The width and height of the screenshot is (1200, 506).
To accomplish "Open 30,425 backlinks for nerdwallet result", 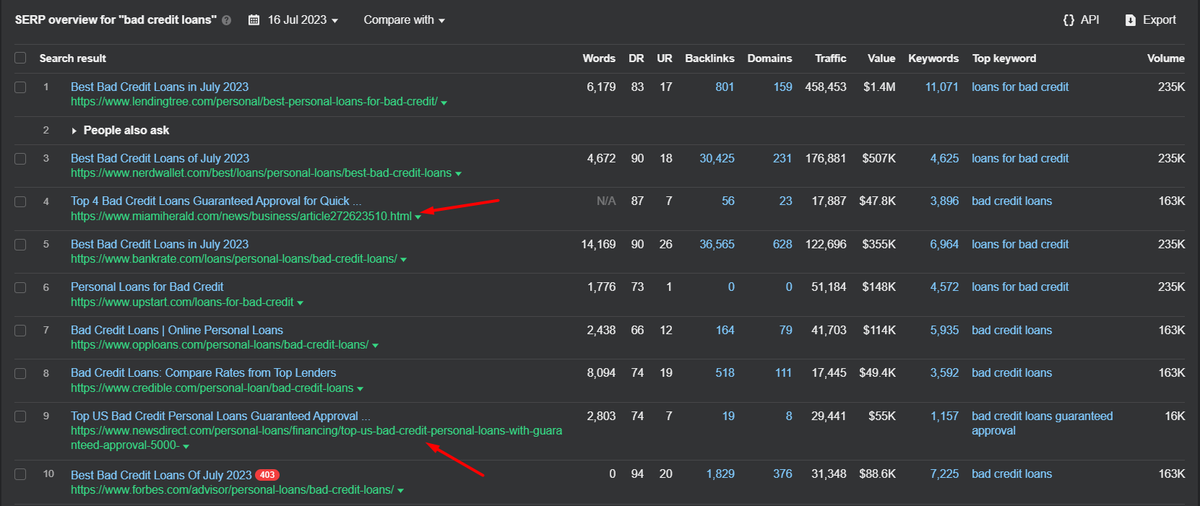I will [x=717, y=158].
